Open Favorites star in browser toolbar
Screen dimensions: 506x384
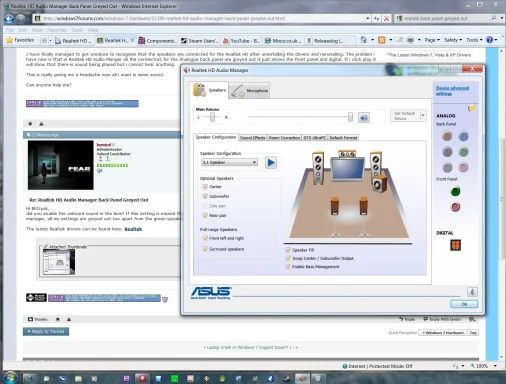click(20, 40)
